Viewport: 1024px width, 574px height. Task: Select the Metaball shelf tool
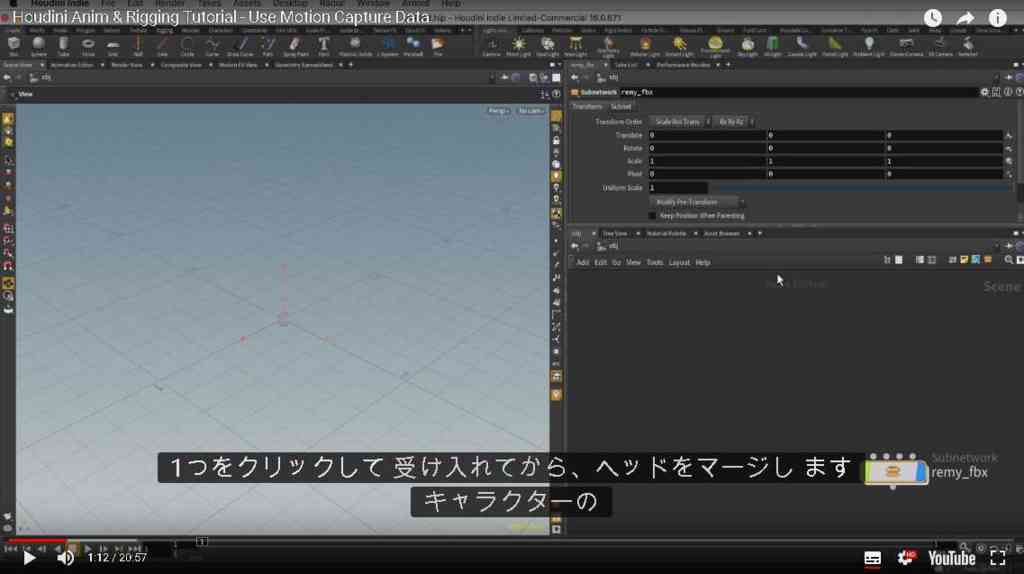pyautogui.click(x=413, y=46)
